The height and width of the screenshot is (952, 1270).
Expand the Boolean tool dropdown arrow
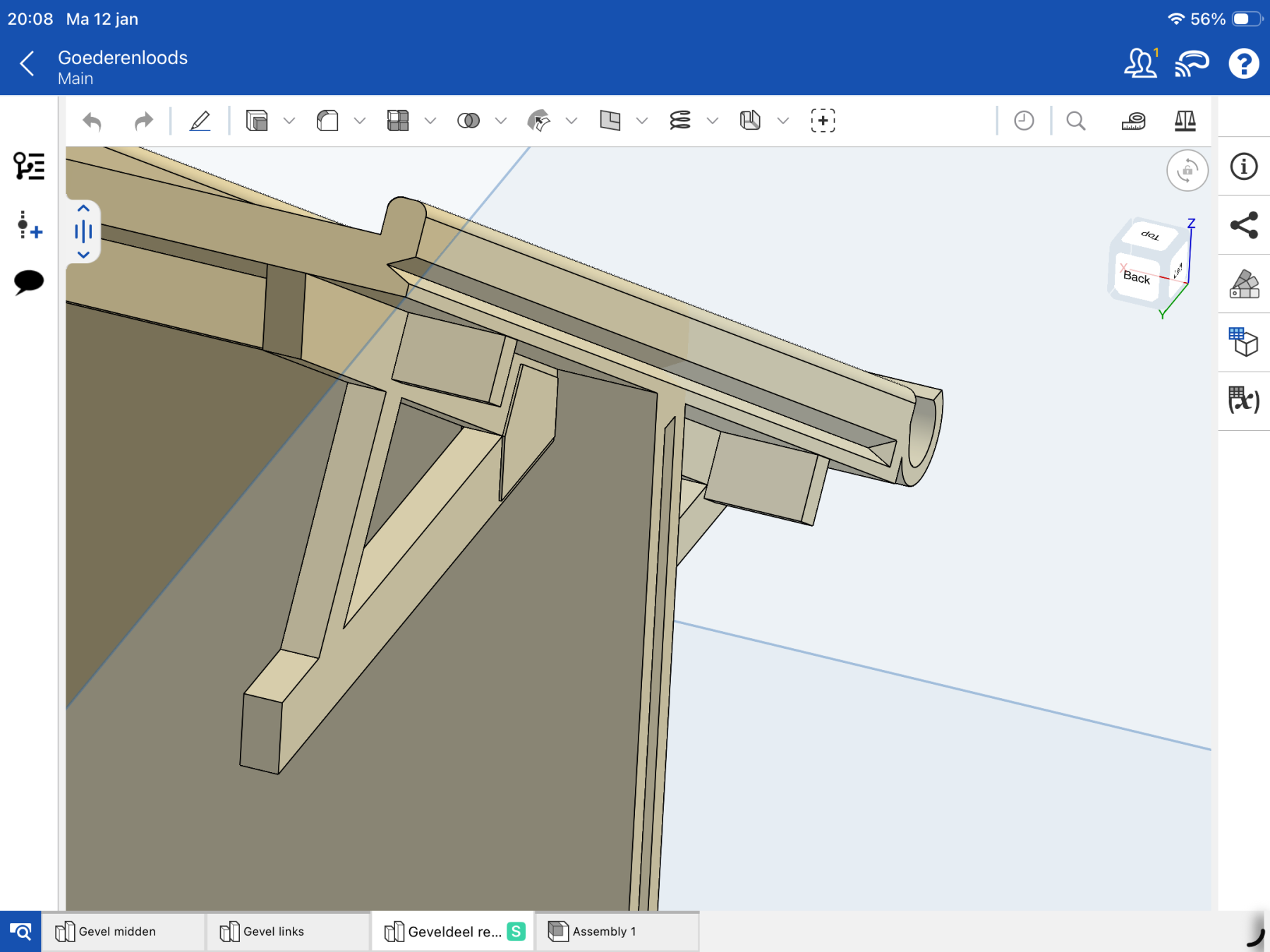[501, 121]
